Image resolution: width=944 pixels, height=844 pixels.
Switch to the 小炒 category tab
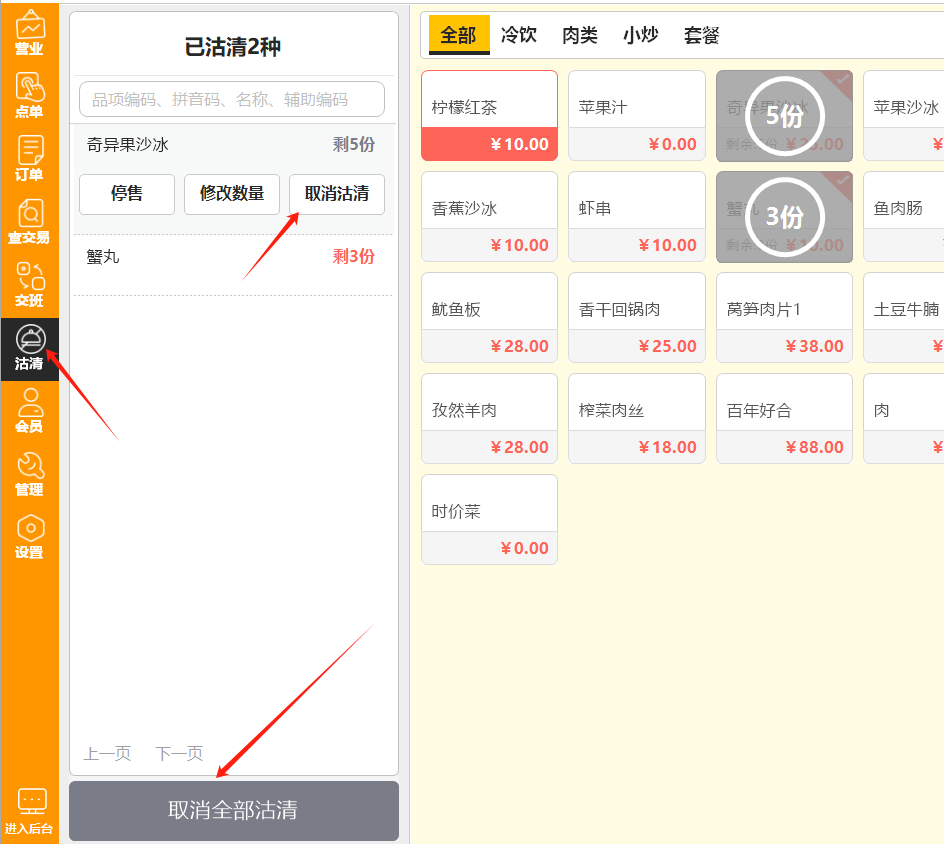(641, 35)
